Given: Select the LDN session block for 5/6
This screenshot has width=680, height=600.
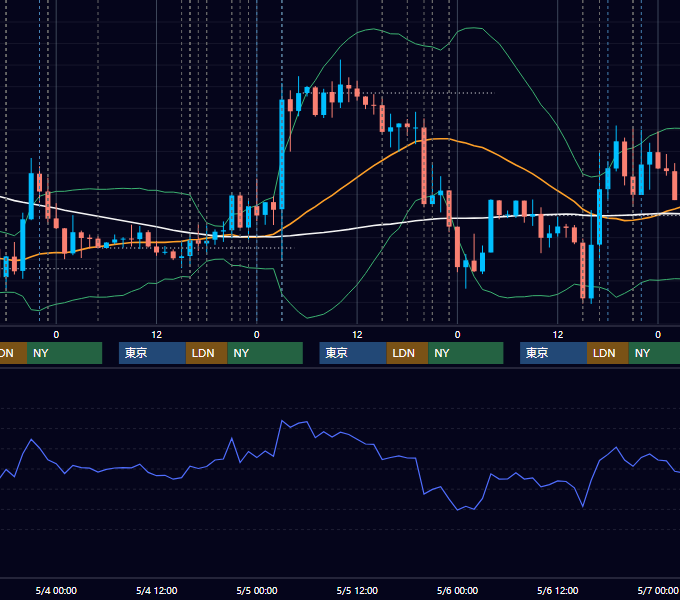Looking at the screenshot, I should 608,353.
